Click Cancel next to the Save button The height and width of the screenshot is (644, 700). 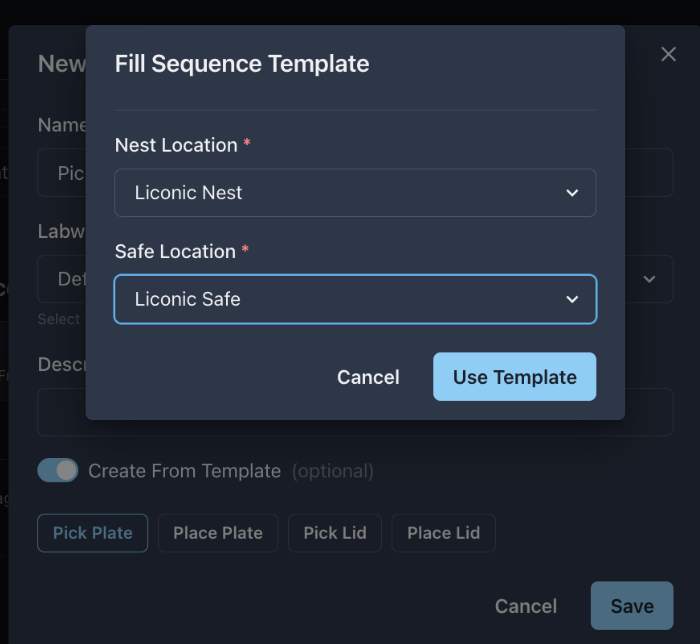tap(526, 606)
